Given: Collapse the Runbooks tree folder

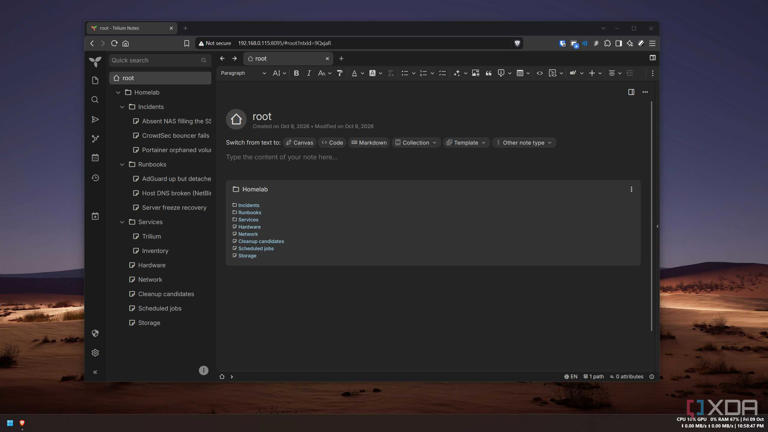Looking at the screenshot, I should (122, 165).
